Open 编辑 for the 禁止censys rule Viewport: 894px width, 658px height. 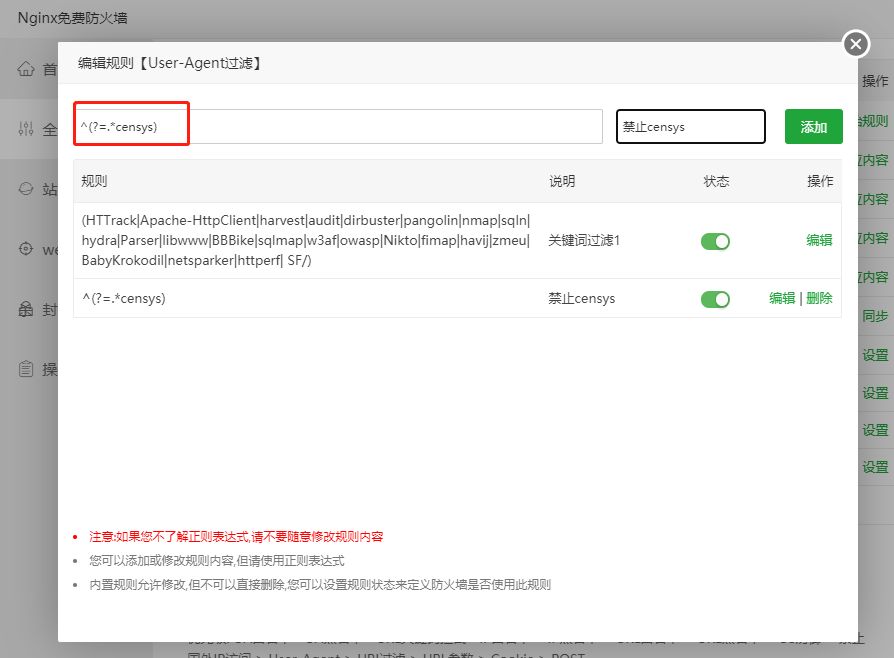point(782,299)
